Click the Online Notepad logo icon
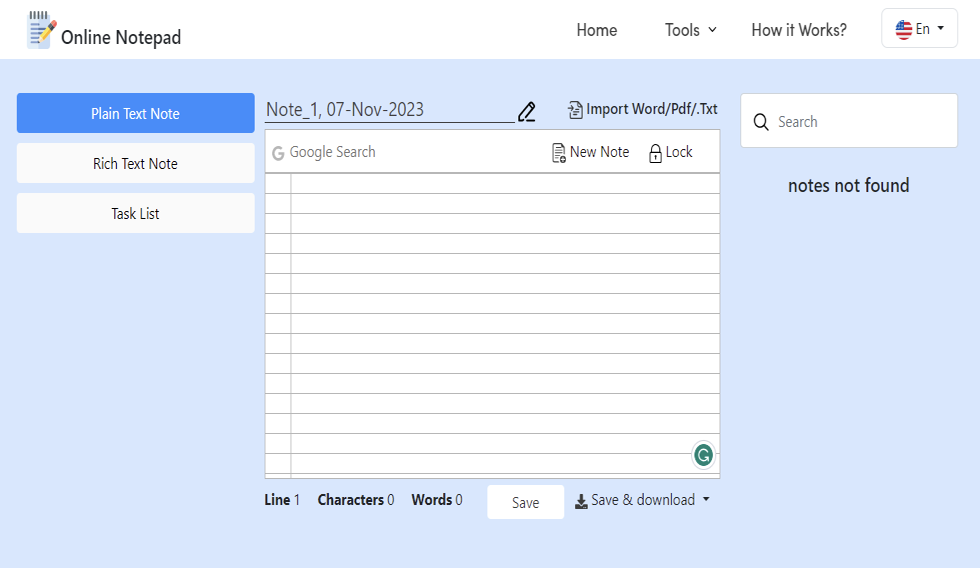 (x=41, y=29)
